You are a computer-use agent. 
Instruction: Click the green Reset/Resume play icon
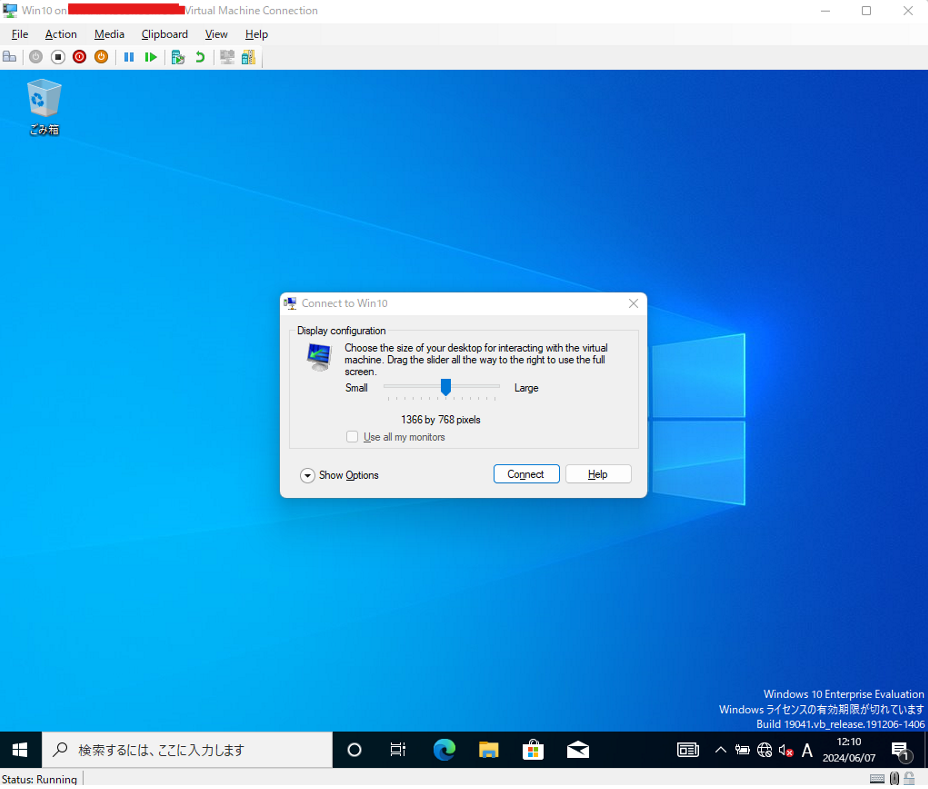coord(150,57)
